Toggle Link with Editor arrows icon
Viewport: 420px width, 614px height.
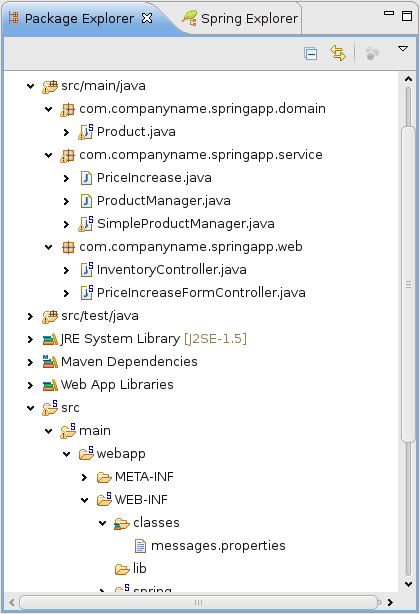(x=338, y=53)
